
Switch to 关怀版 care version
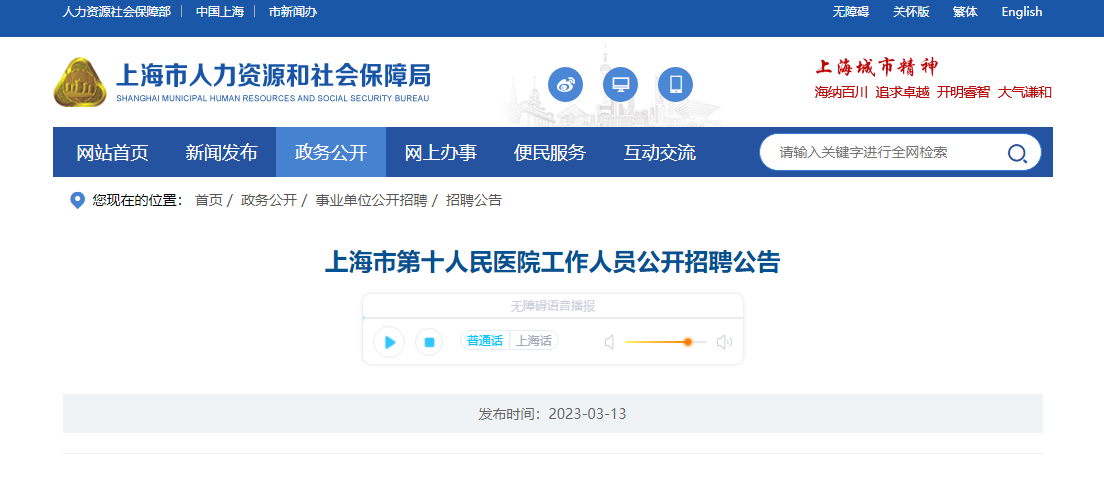pos(911,12)
